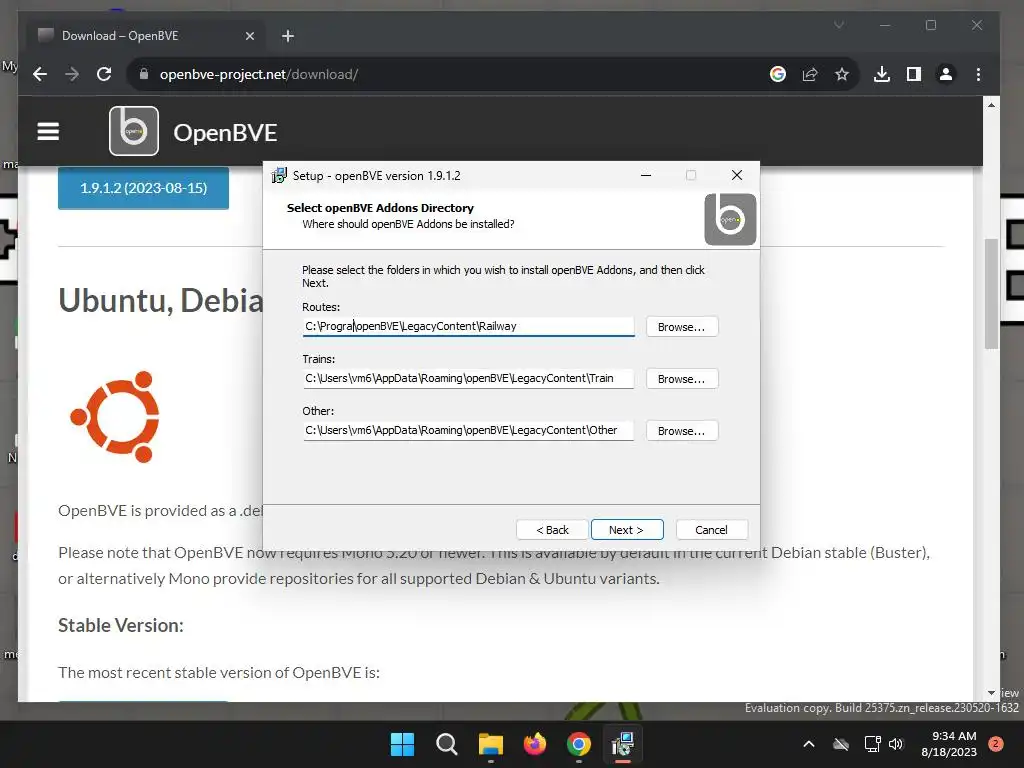Toggle Chrome side panel
The width and height of the screenshot is (1024, 768).
(x=914, y=74)
